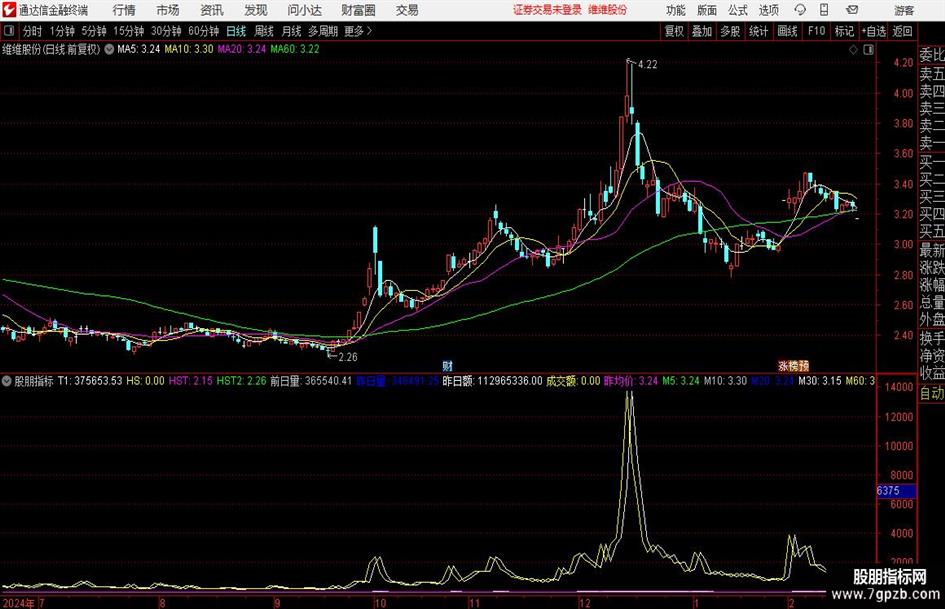Click the 2024年 date label on timeline
Image resolution: width=945 pixels, height=609 pixels.
click(x=19, y=603)
